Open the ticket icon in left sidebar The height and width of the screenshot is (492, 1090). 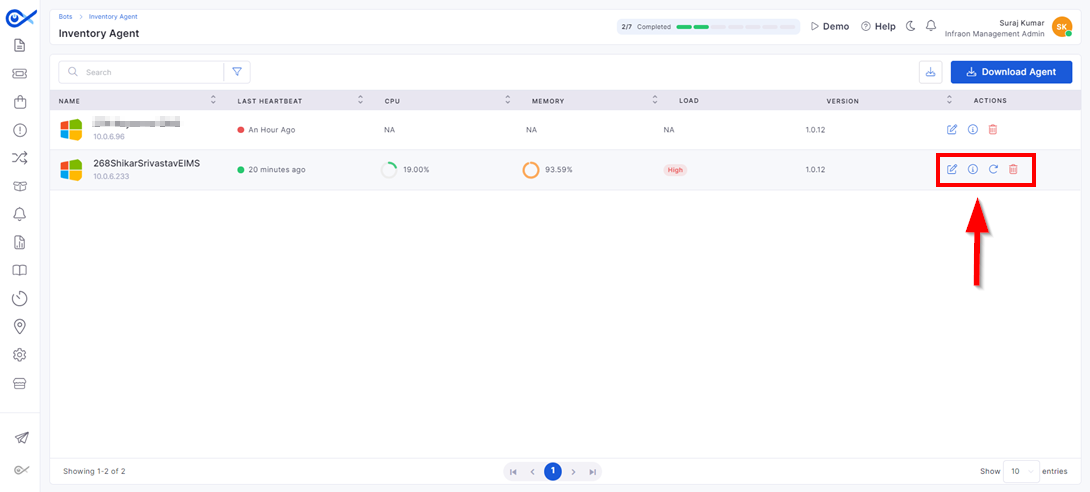pos(19,74)
